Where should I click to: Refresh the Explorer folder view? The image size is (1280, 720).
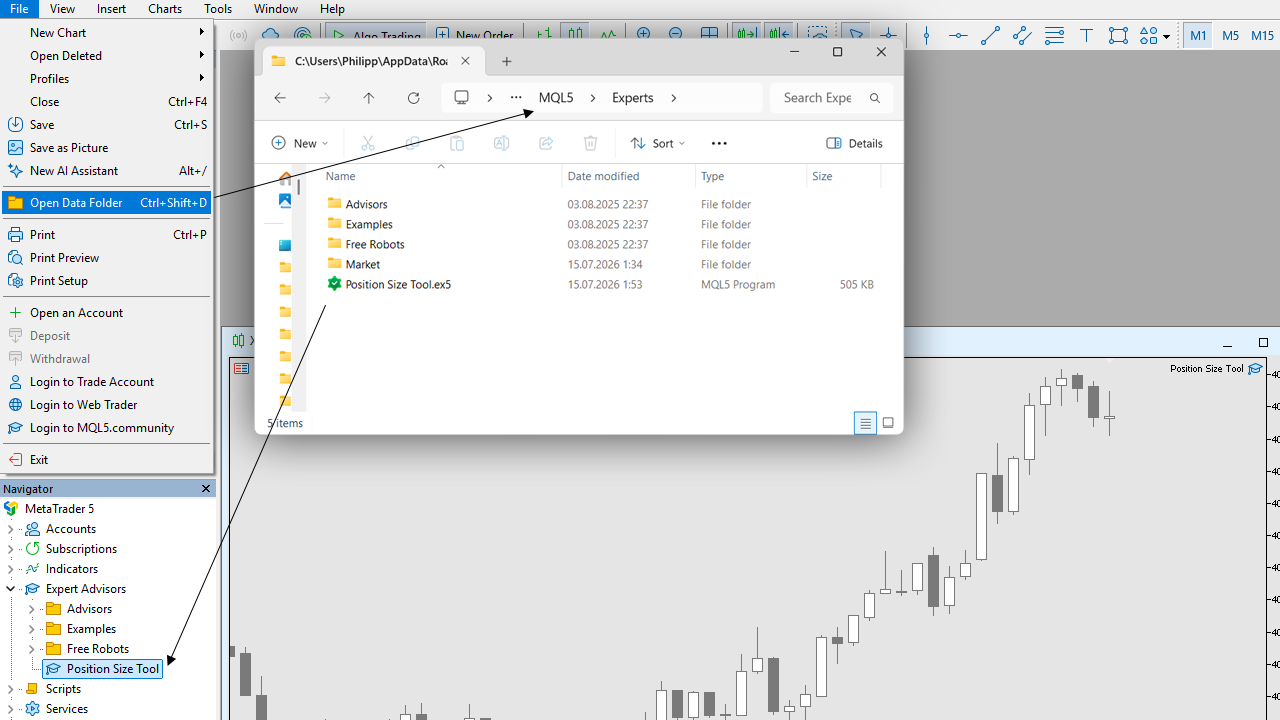[414, 98]
